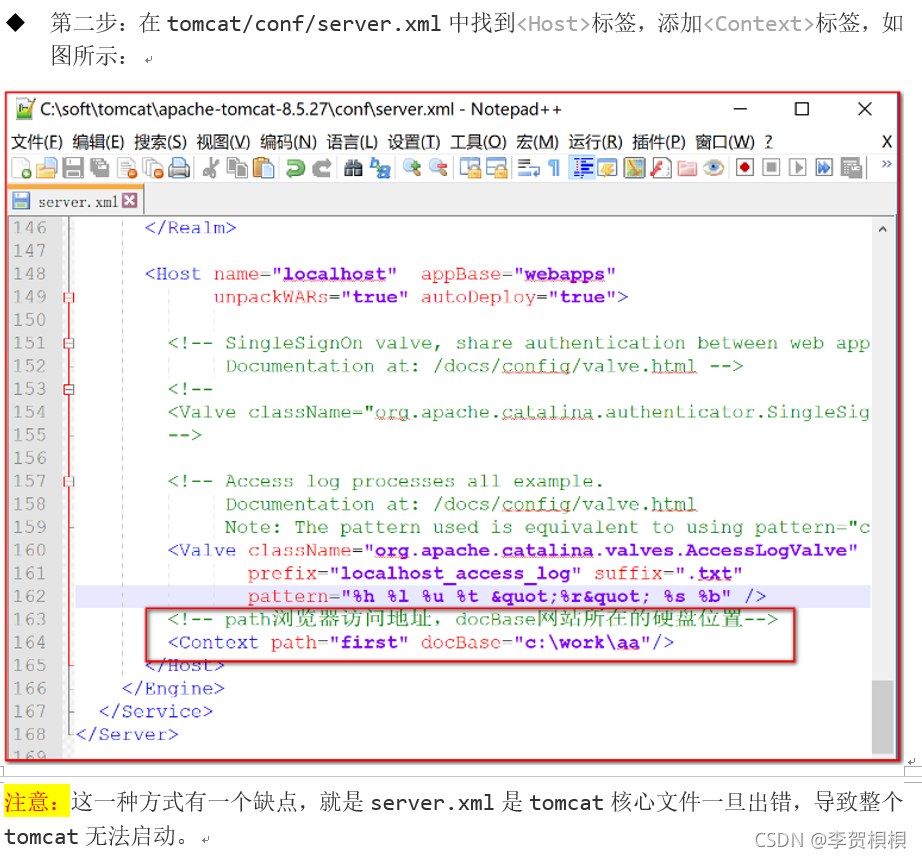This screenshot has width=922, height=858.
Task: Maximize the Notepad++ window
Action: [x=801, y=109]
